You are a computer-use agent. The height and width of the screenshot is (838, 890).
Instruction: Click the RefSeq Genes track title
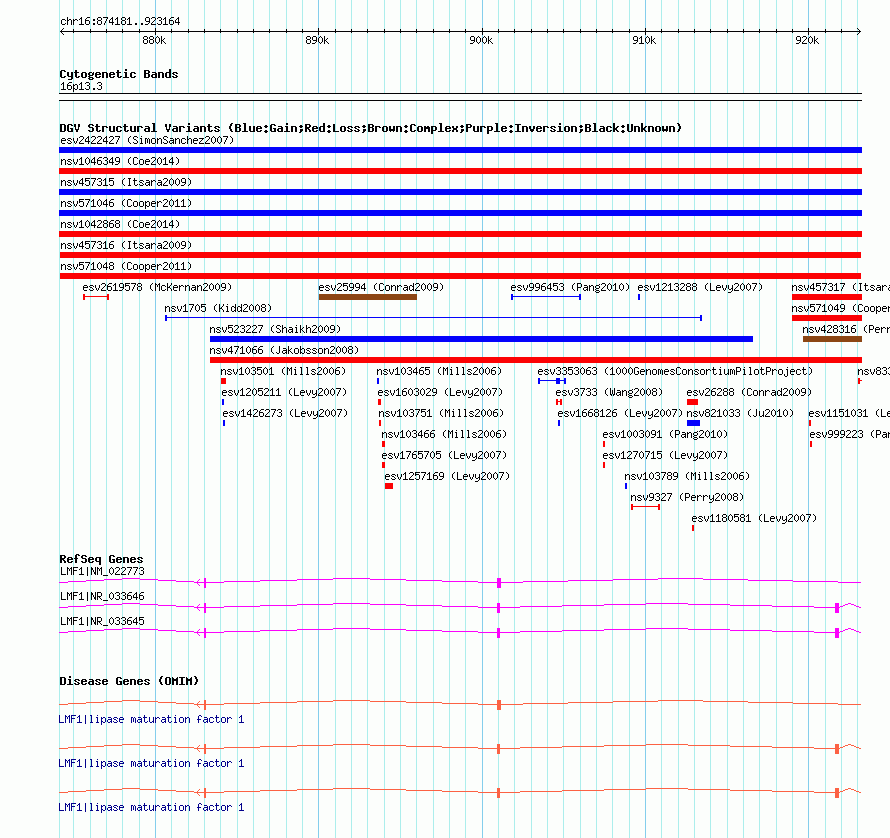[x=101, y=559]
